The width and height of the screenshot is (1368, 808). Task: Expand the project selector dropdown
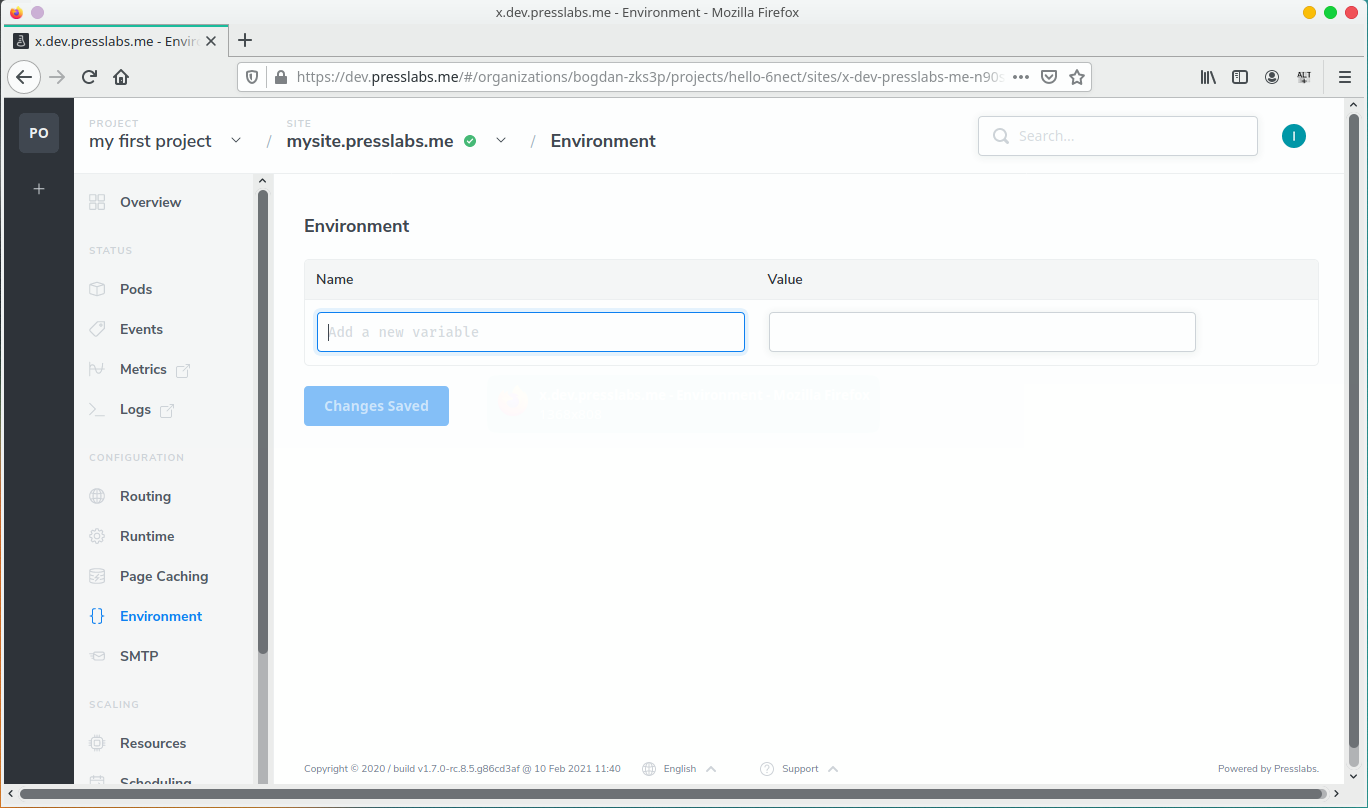point(236,141)
